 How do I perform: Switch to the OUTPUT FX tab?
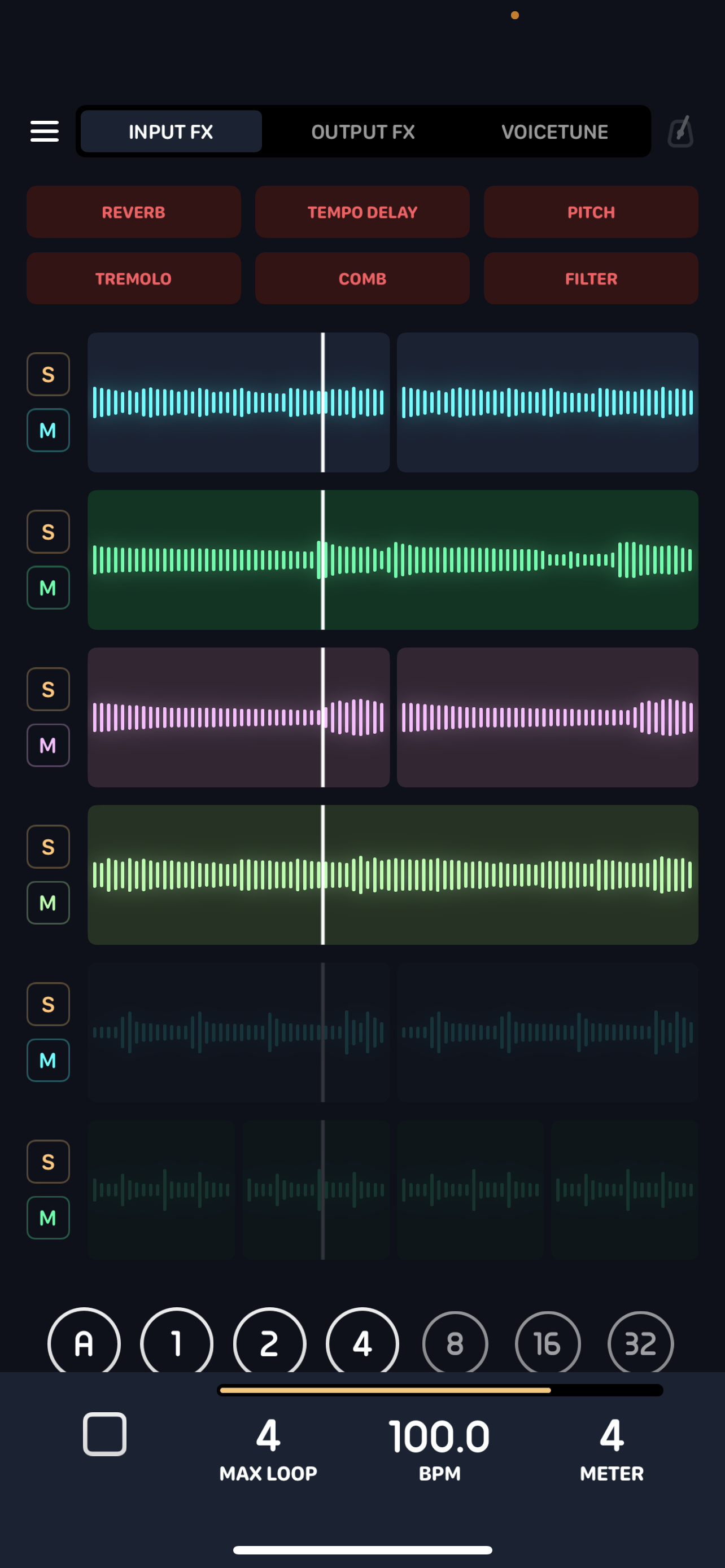click(363, 132)
